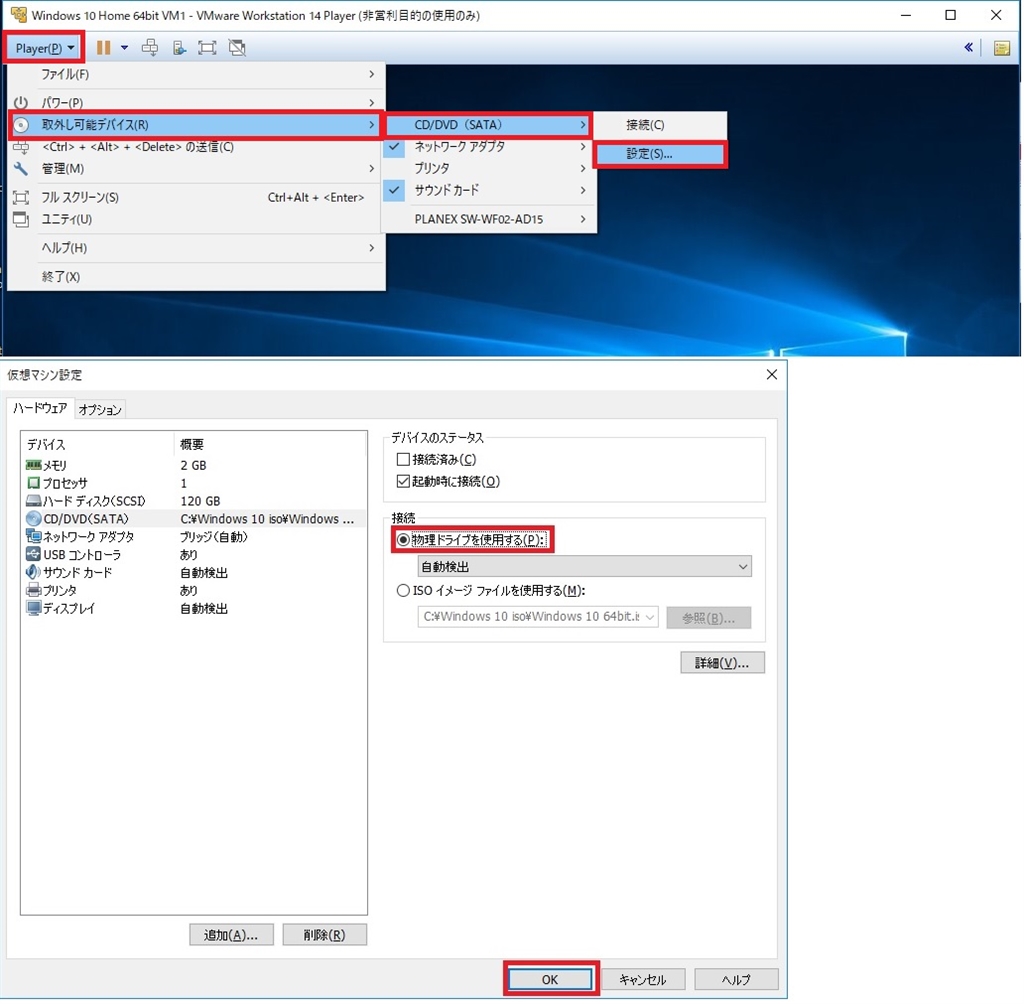Open the Player(P) menu button

43,48
